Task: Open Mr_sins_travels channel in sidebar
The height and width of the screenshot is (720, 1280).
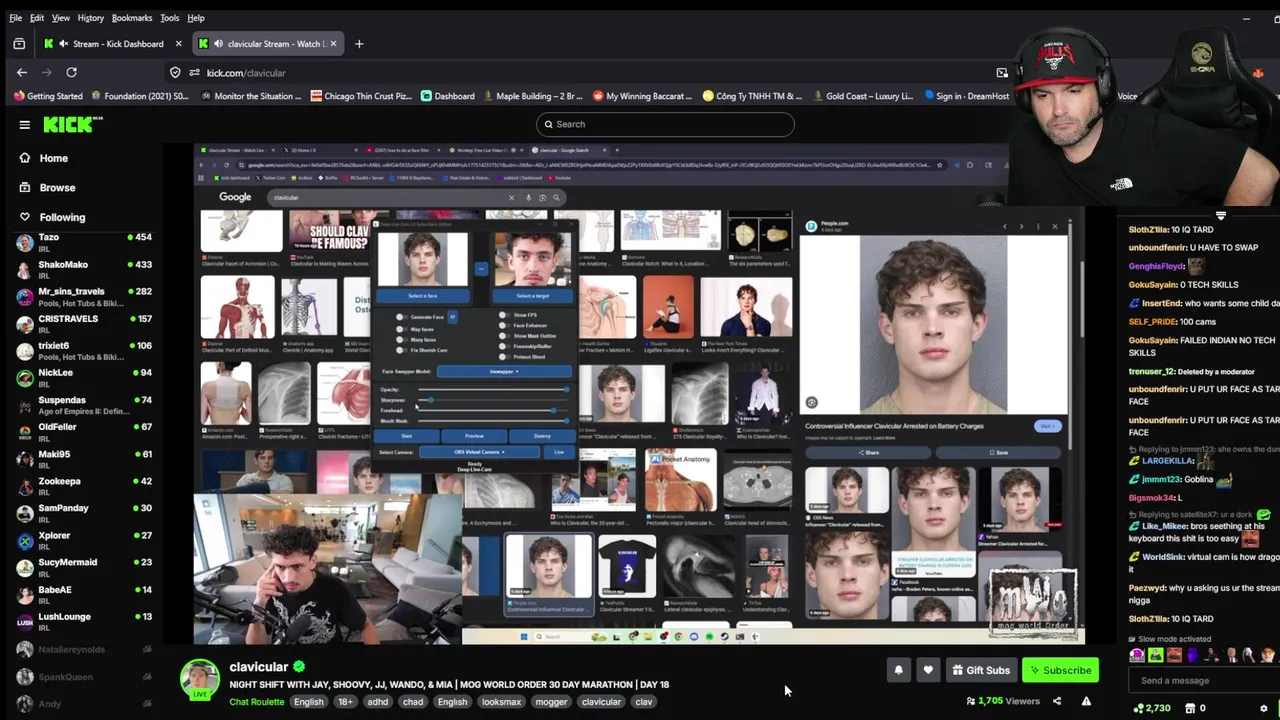Action: click(84, 297)
